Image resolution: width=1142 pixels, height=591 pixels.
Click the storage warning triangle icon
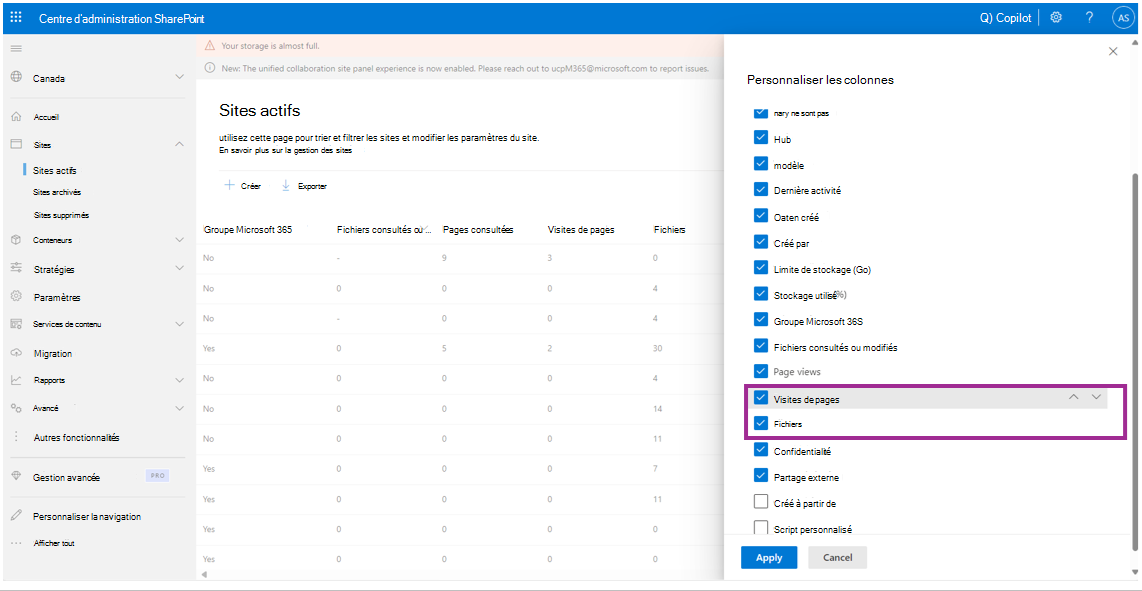click(x=210, y=45)
